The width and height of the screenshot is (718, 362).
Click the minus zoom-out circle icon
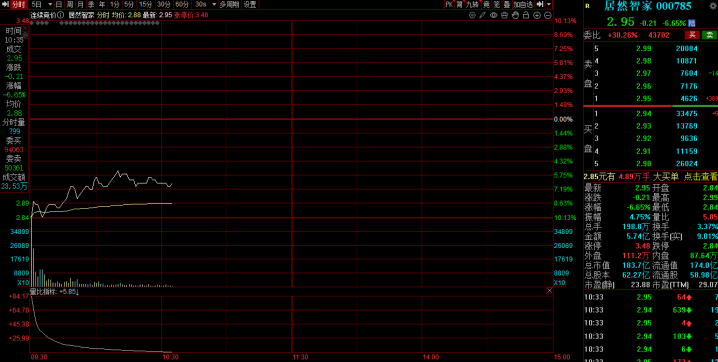click(548, 15)
